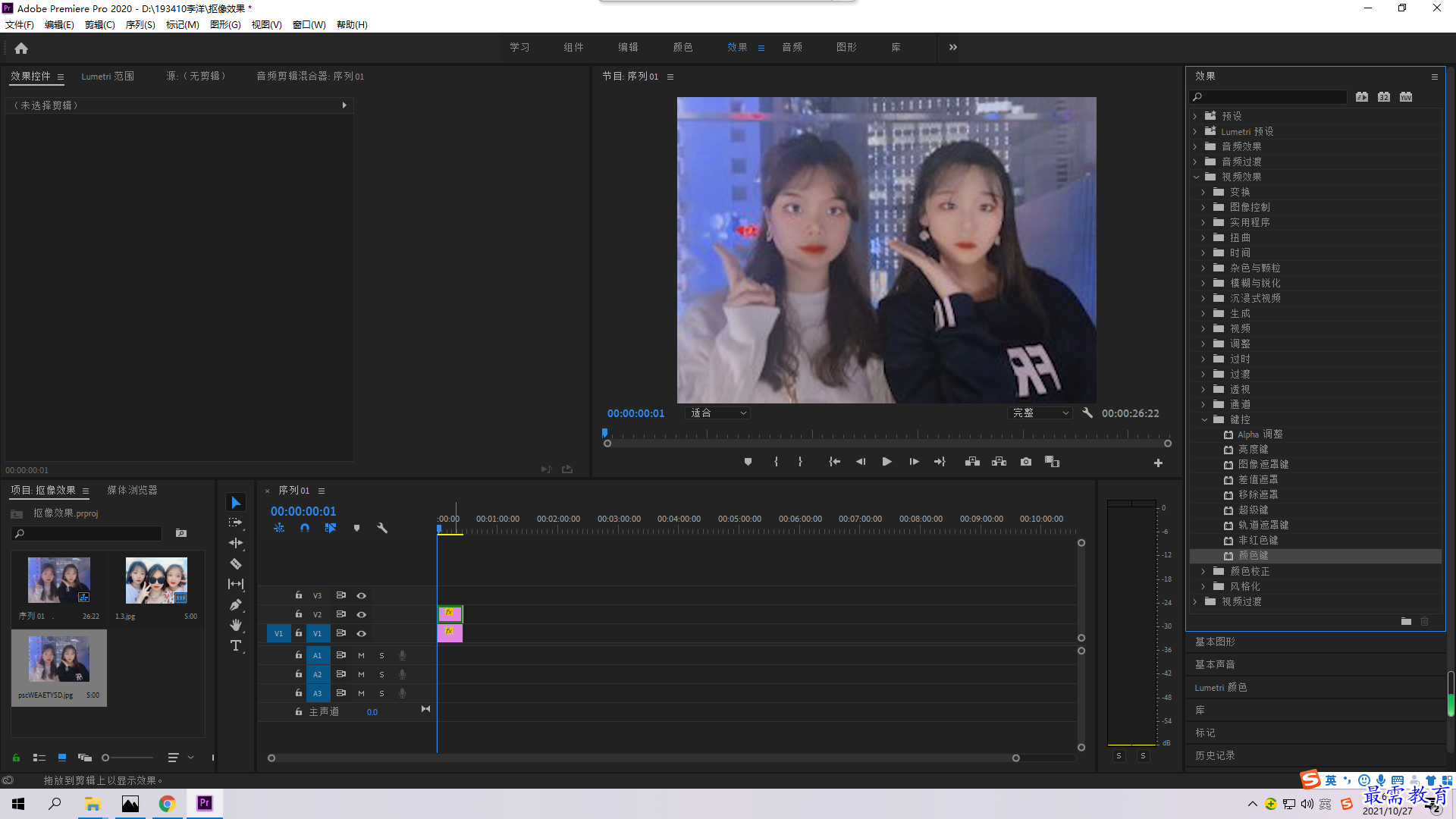Click the Lift button
Viewport: 1456px width, 819px height.
pos(972,462)
